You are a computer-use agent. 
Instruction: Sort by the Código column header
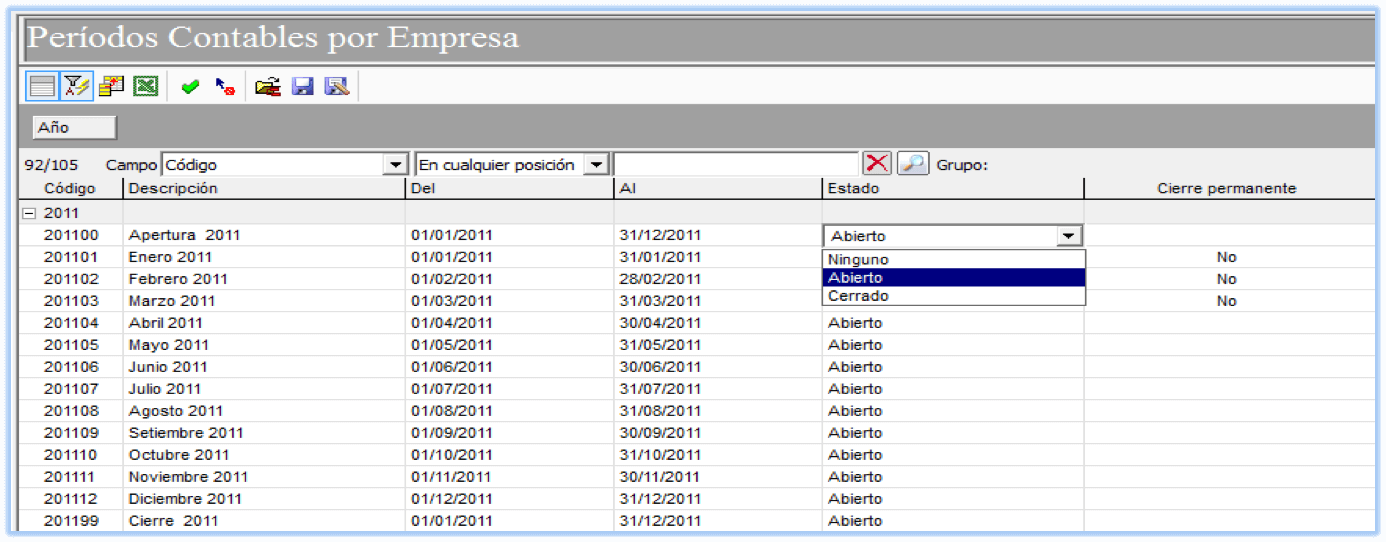[x=70, y=188]
